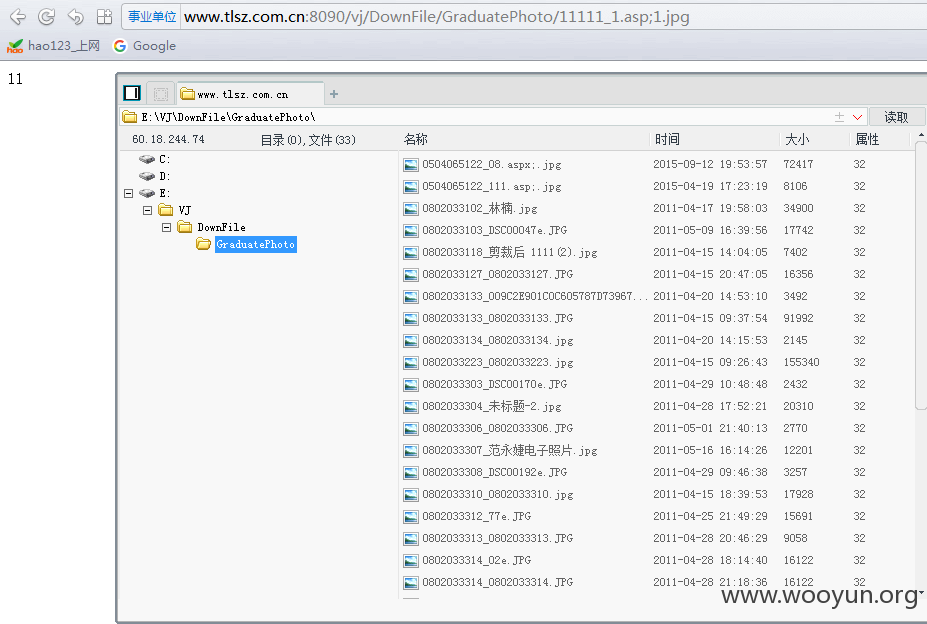The width and height of the screenshot is (927, 624).
Task: Add a new tab with plus button
Action: pos(334,93)
